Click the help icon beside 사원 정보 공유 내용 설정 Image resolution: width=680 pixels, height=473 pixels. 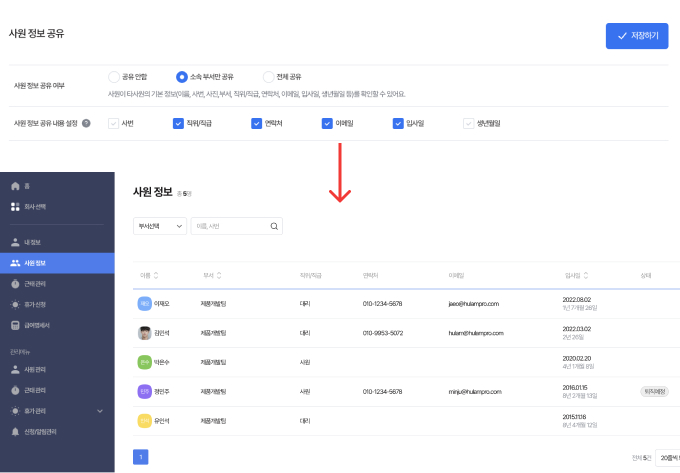(86, 123)
